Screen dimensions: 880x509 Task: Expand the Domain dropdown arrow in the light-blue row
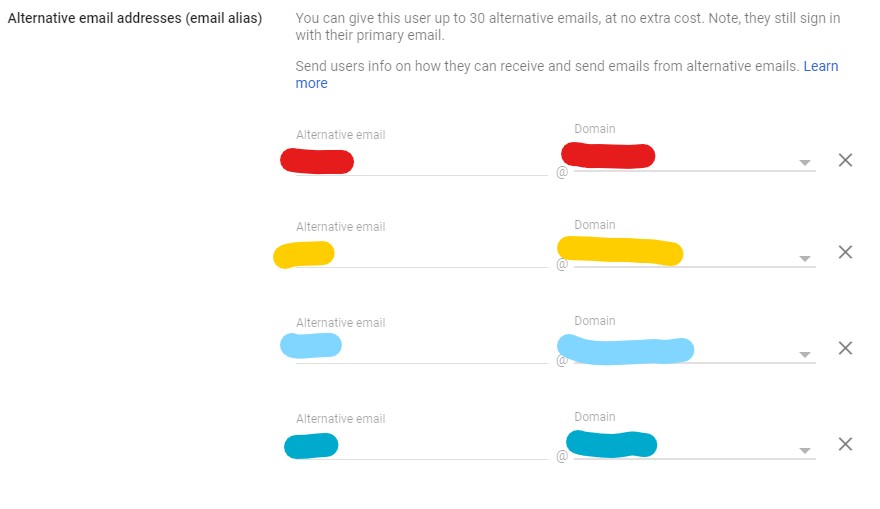pos(804,355)
